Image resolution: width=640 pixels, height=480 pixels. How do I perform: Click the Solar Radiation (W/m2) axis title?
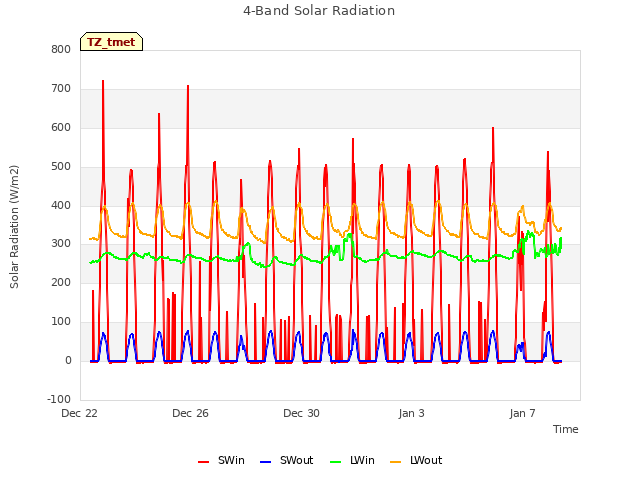coord(14,227)
